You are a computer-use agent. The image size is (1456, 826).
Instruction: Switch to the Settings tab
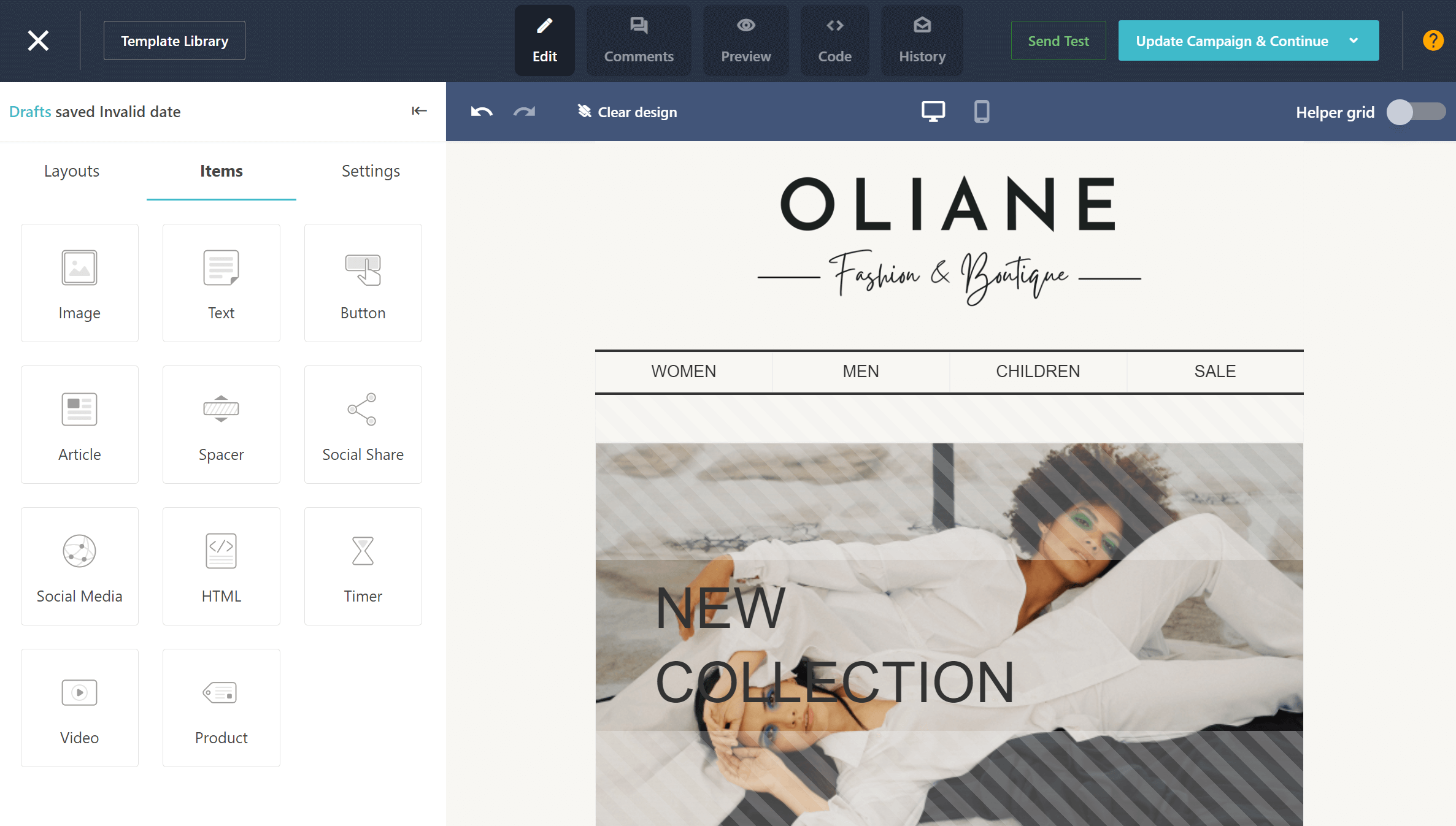click(370, 171)
